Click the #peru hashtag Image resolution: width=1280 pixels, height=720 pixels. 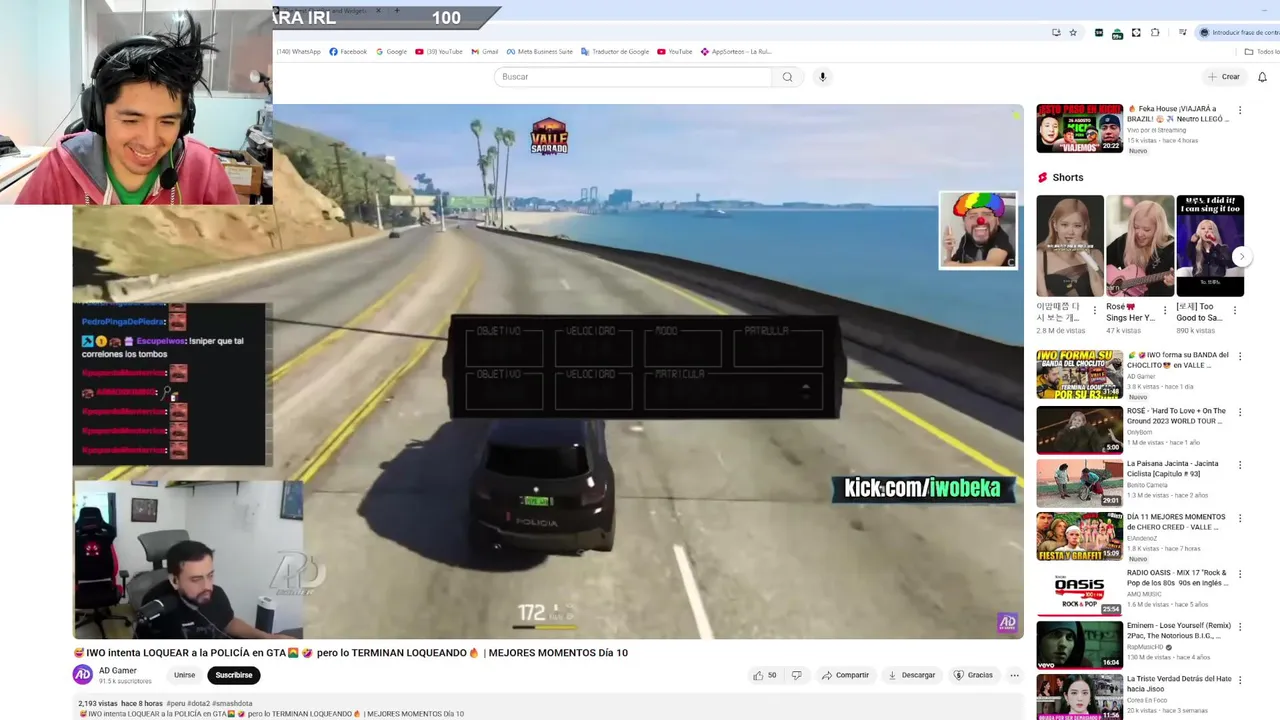coord(175,703)
